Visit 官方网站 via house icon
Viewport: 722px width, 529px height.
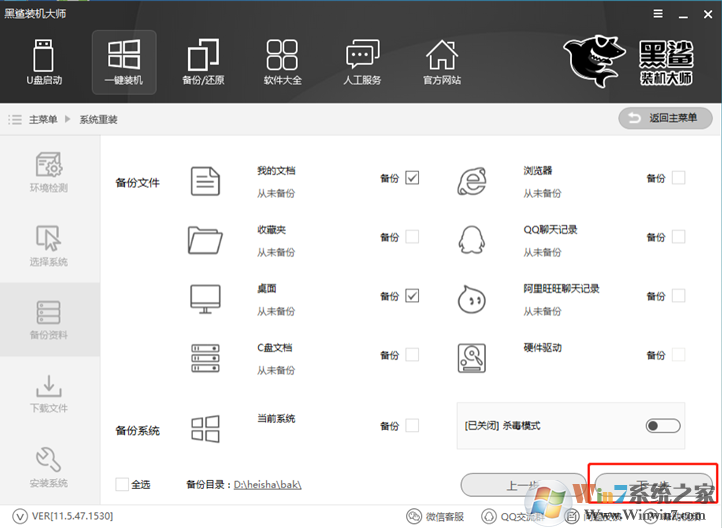442,61
